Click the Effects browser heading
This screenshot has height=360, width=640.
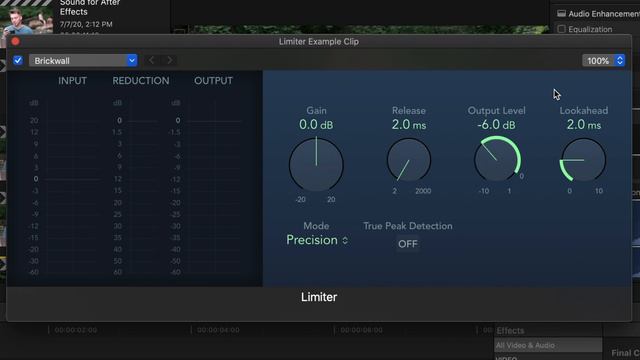pyautogui.click(x=510, y=331)
